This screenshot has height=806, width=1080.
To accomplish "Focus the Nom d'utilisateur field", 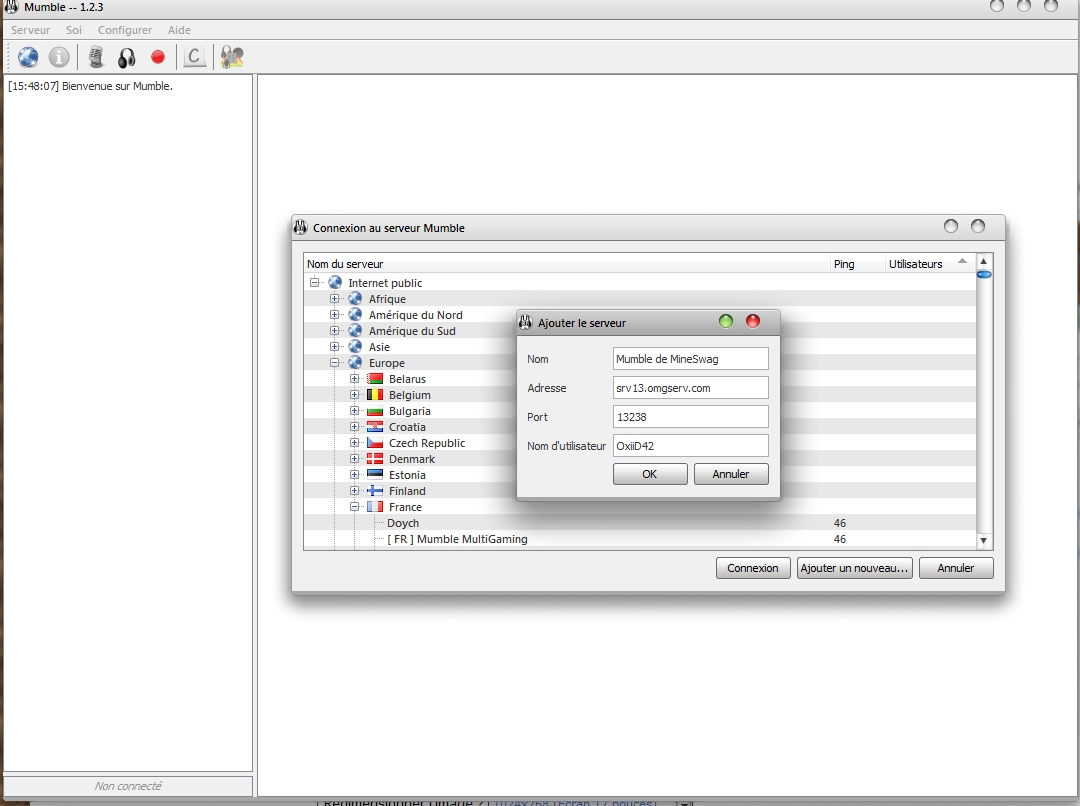I will [x=690, y=446].
